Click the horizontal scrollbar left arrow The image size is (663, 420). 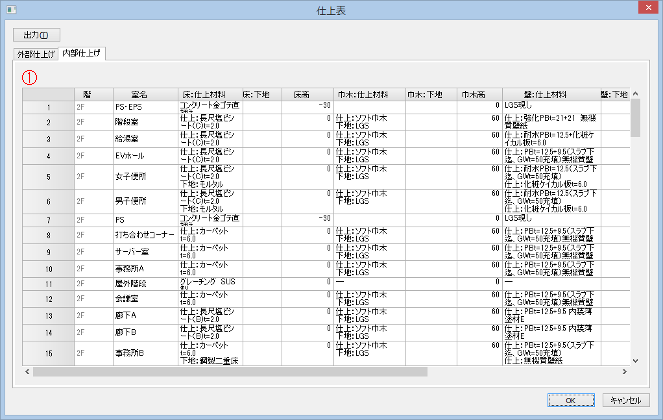point(29,372)
